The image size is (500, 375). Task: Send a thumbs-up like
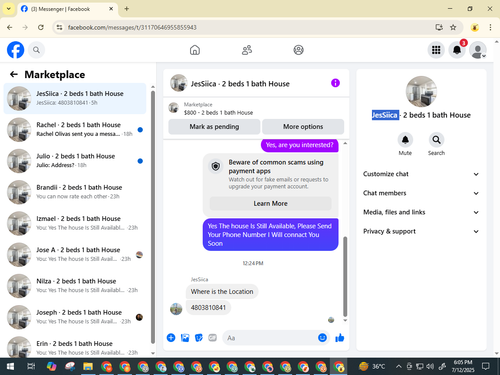[340, 338]
